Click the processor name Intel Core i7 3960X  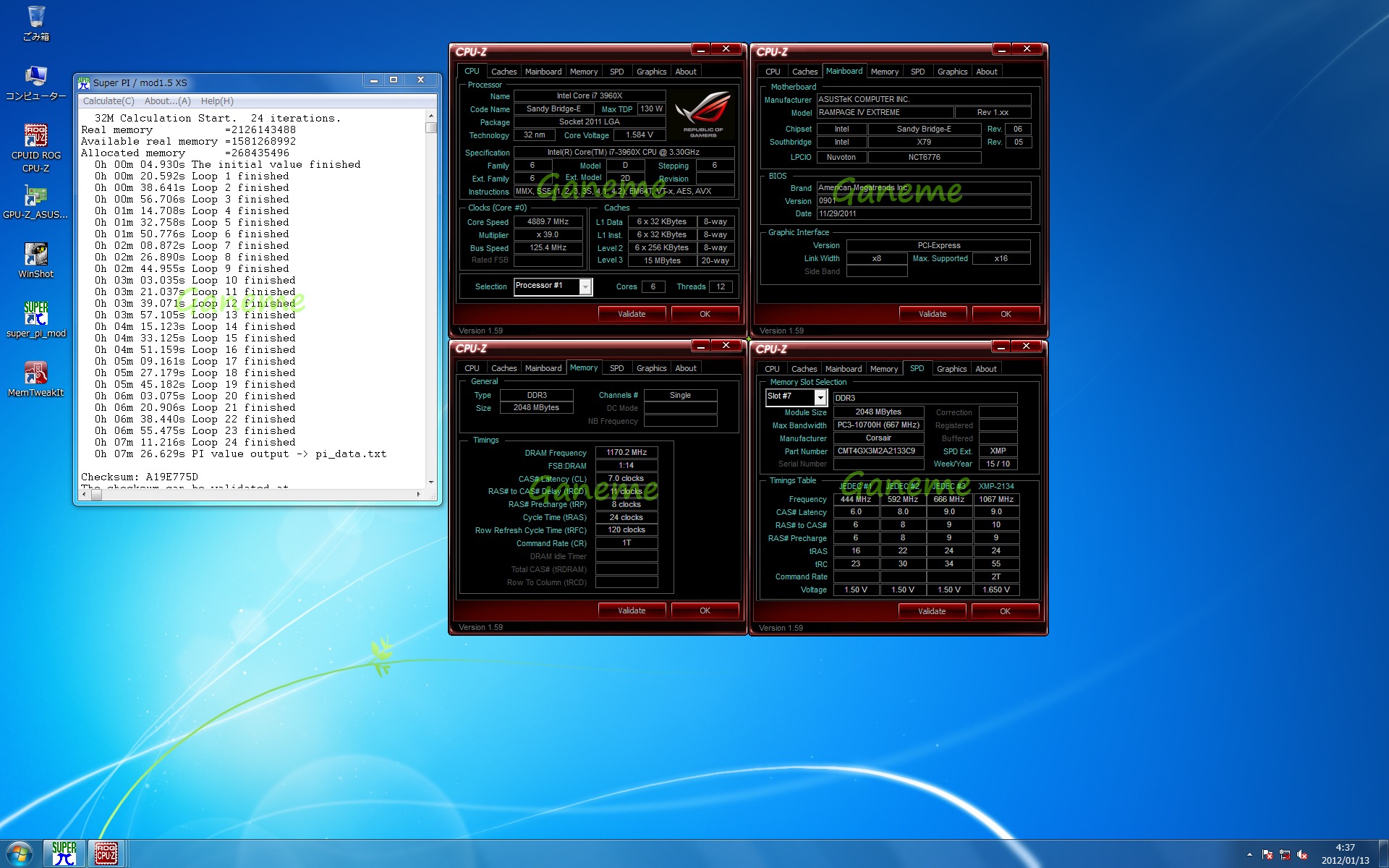590,95
